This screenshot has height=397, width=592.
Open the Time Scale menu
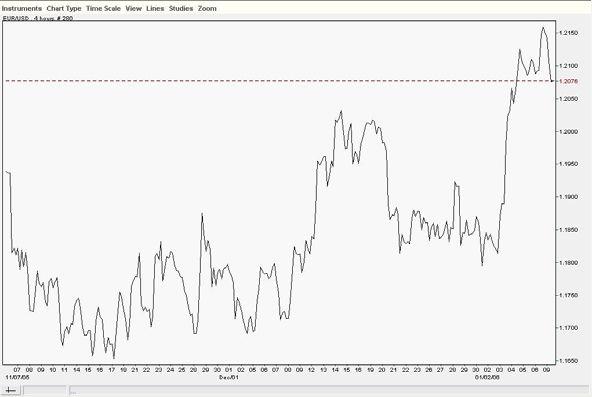[103, 8]
